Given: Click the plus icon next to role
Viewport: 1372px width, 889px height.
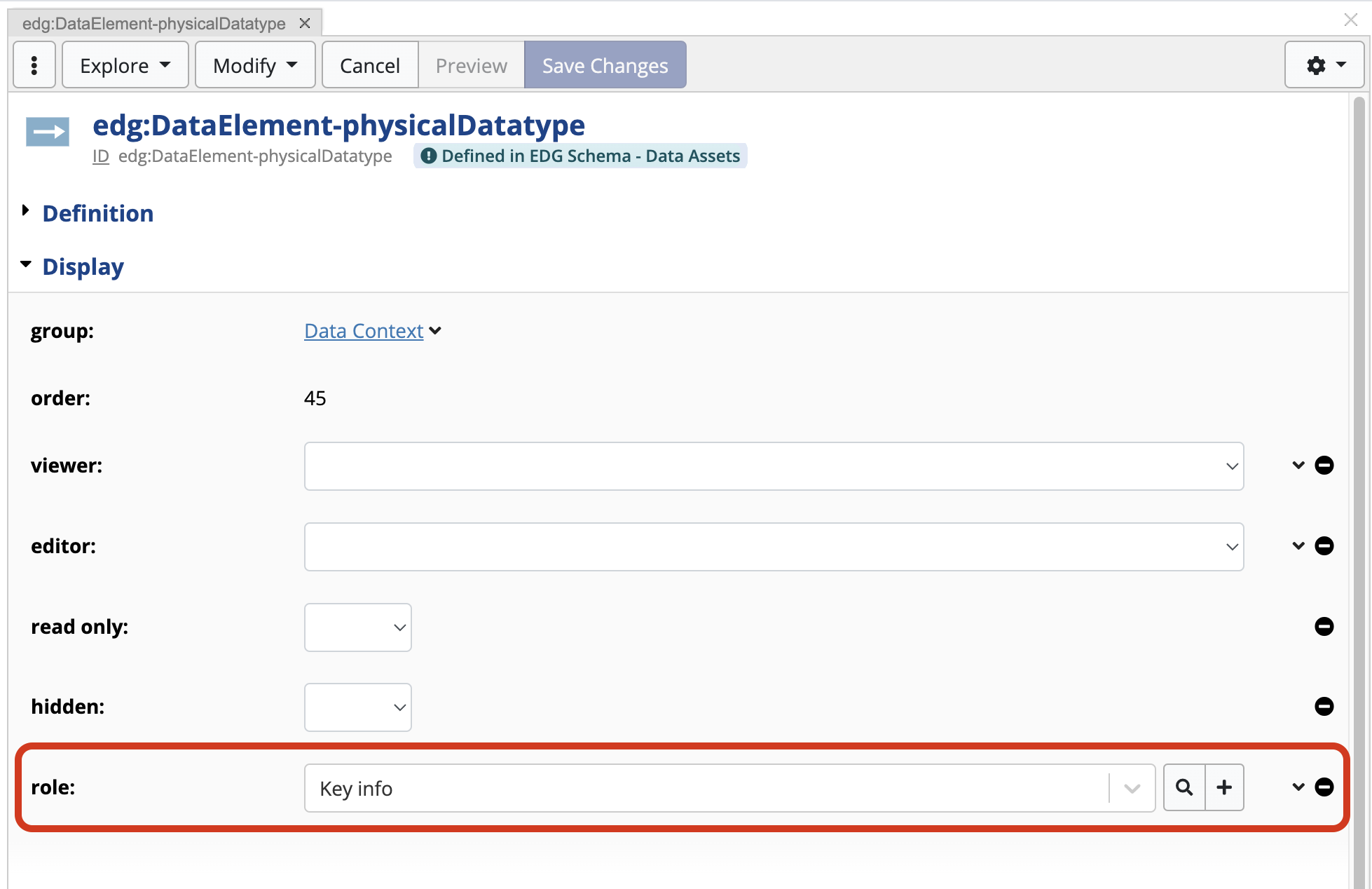Looking at the screenshot, I should (1224, 787).
